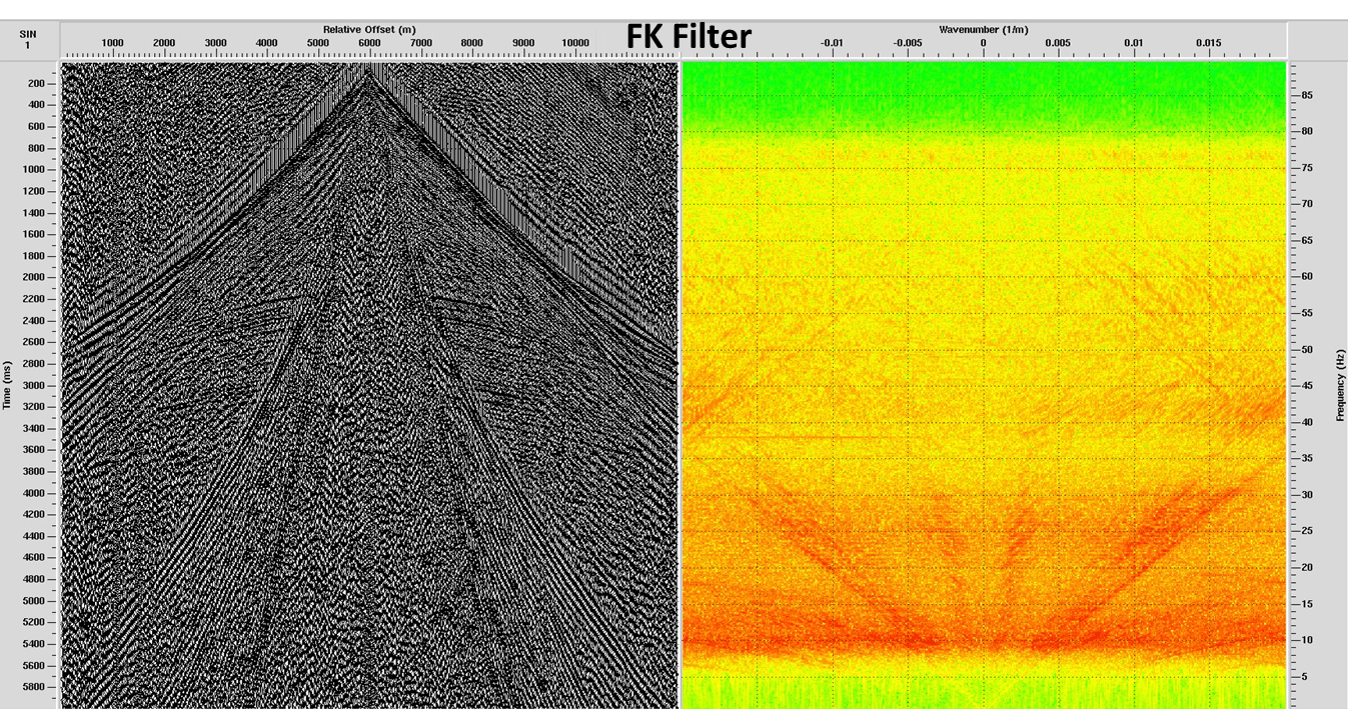
Task: Click the Time (ms) vertical axis label
Action: click(7, 385)
